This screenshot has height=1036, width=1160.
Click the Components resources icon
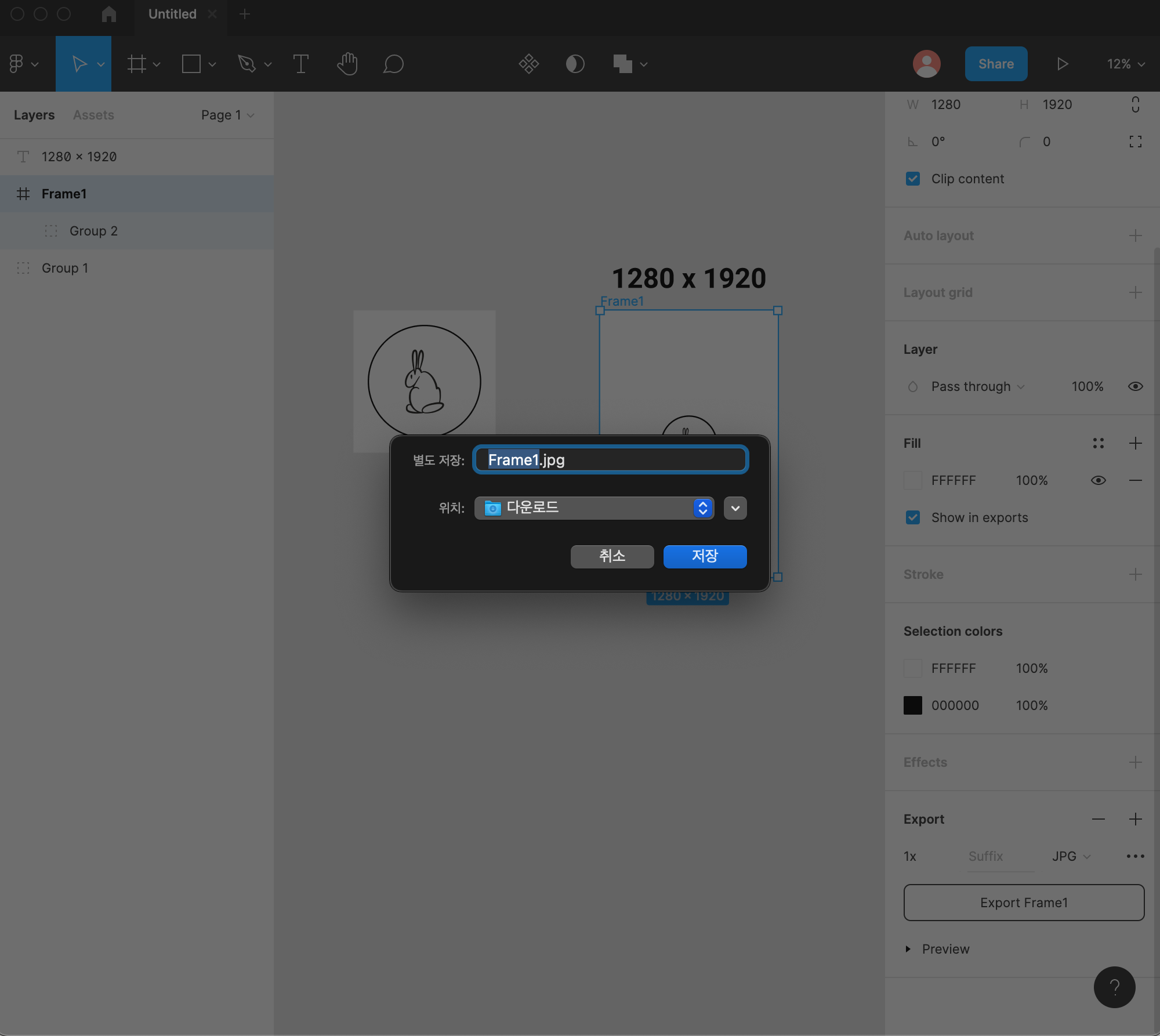pyautogui.click(x=528, y=64)
